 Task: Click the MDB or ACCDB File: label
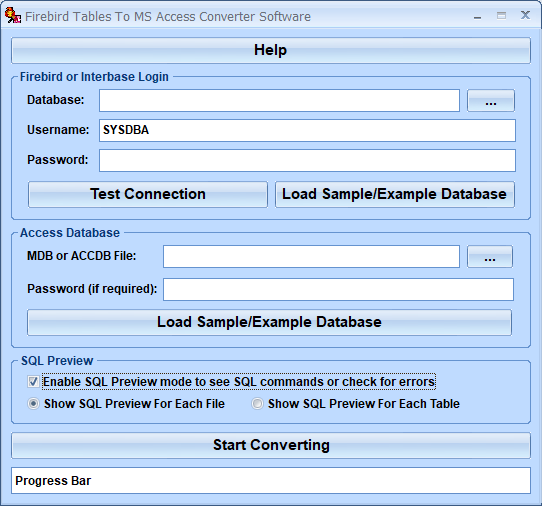tap(82, 256)
